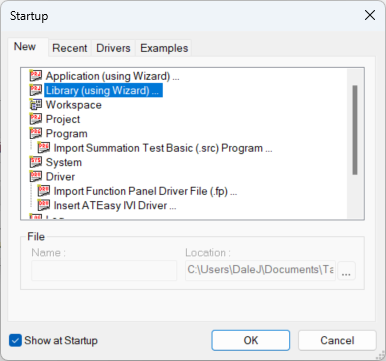Focus the file Name input field
The width and height of the screenshot is (386, 361).
tap(104, 270)
